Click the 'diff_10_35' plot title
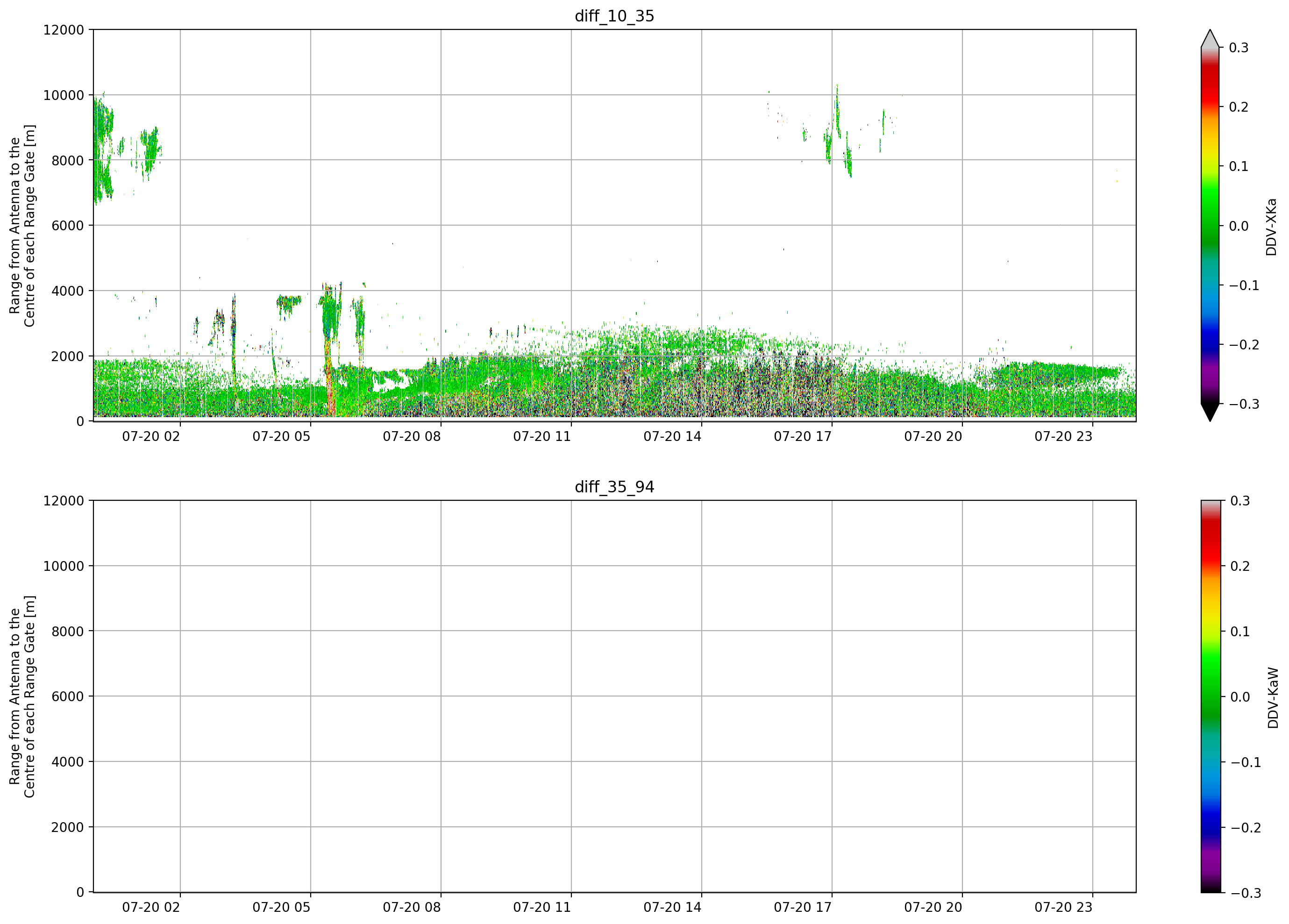The height and width of the screenshot is (924, 1289). pos(614,16)
